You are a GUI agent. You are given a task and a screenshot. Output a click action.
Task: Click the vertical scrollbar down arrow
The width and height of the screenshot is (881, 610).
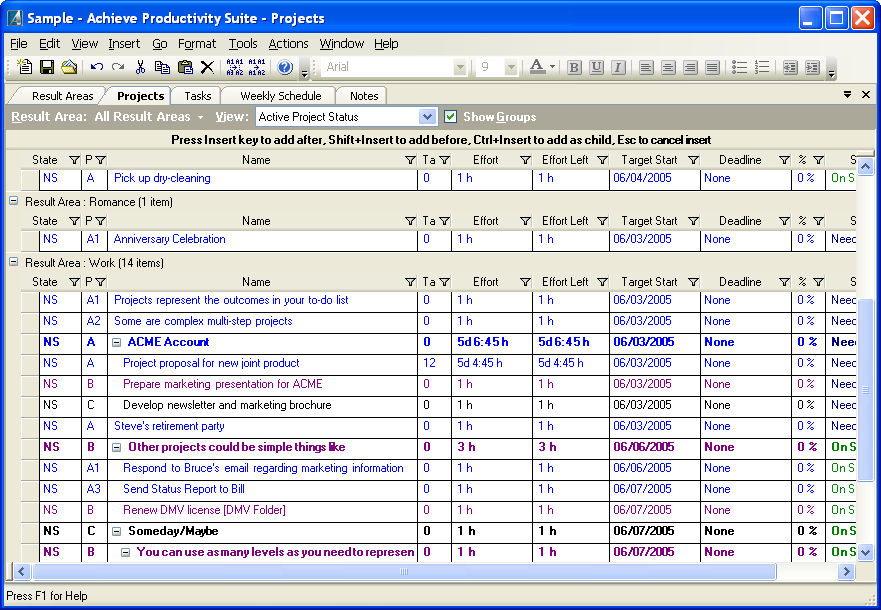tap(865, 553)
